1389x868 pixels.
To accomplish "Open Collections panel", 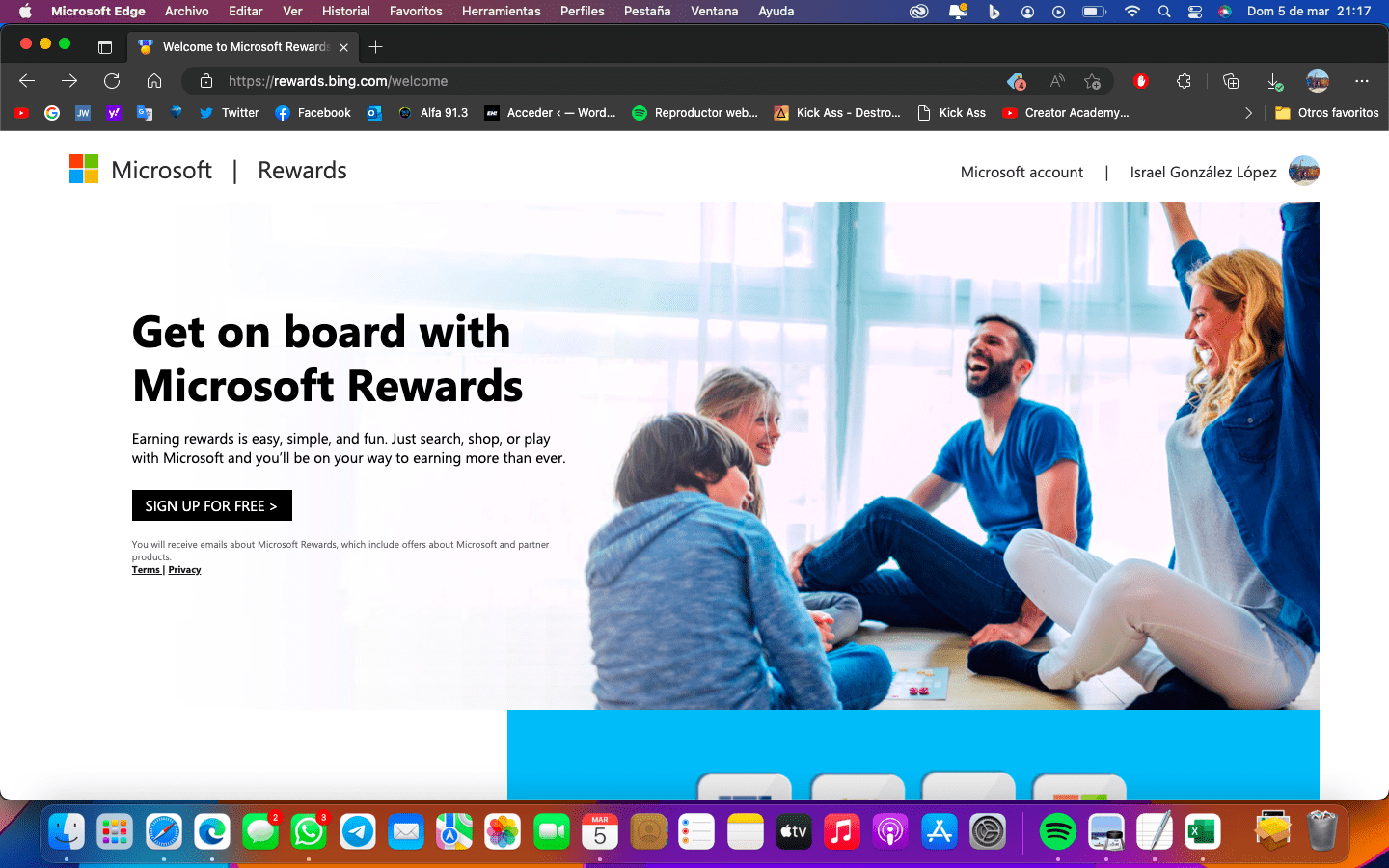I will click(1231, 81).
